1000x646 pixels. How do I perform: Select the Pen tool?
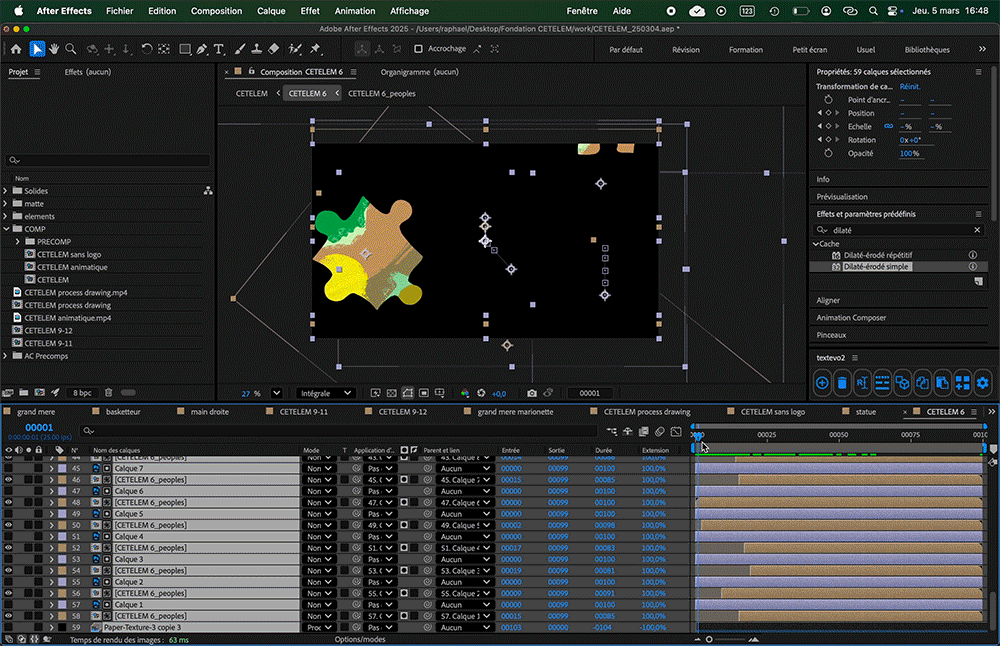point(202,49)
